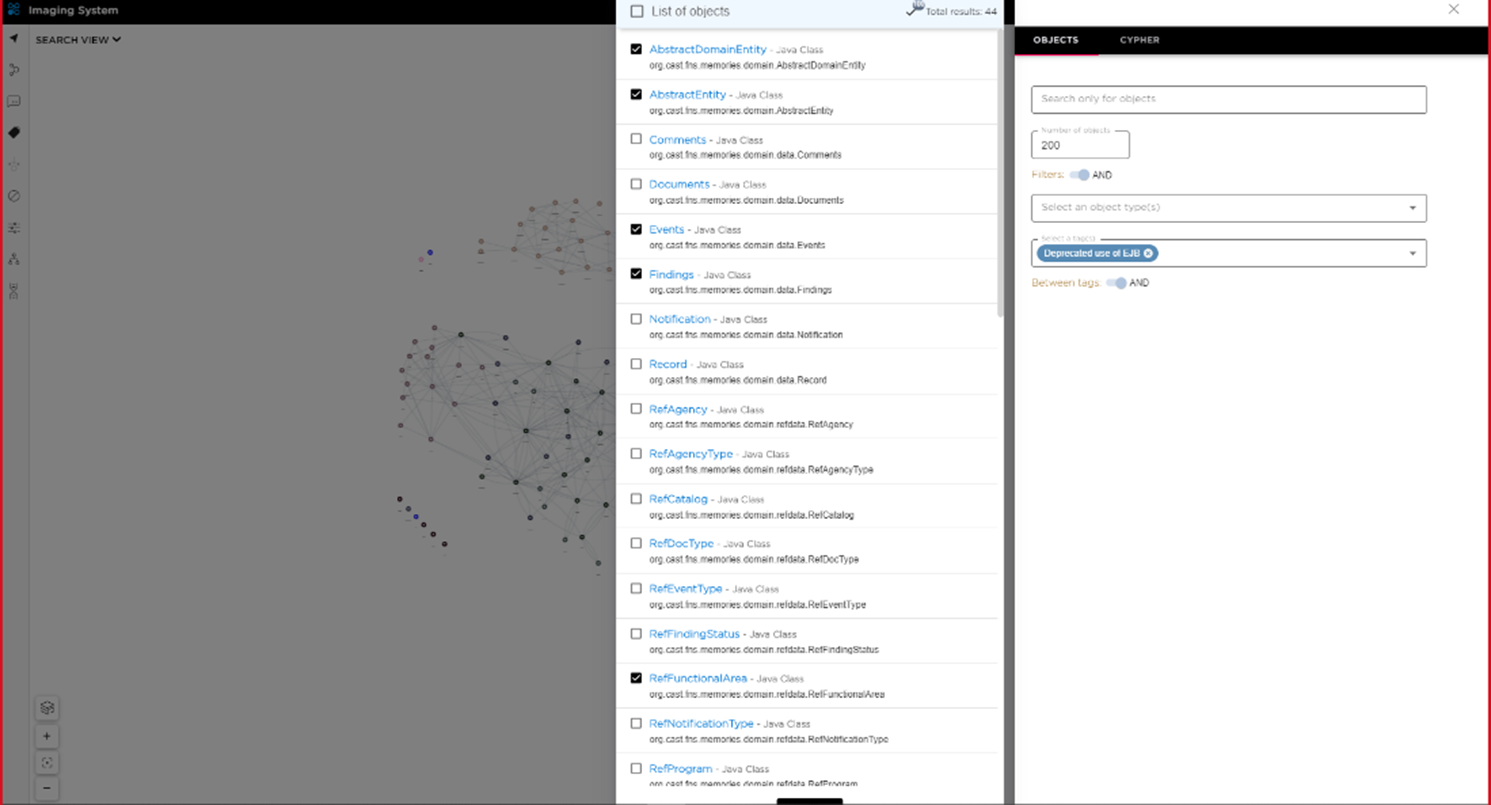Open the RefCatalog object link
Viewport: 1491px width, 805px height.
pyautogui.click(x=678, y=499)
